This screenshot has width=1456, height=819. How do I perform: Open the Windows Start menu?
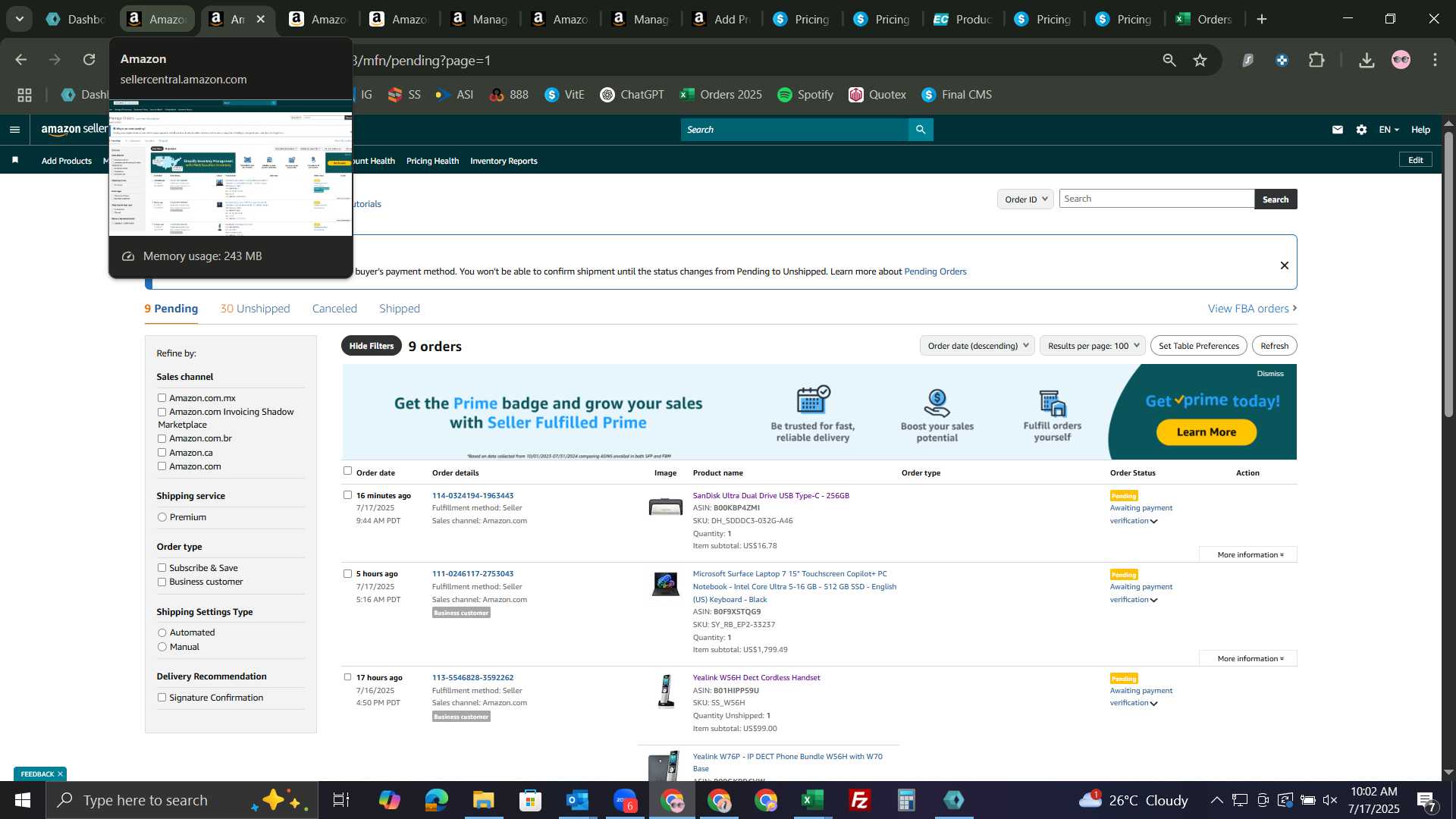23,800
